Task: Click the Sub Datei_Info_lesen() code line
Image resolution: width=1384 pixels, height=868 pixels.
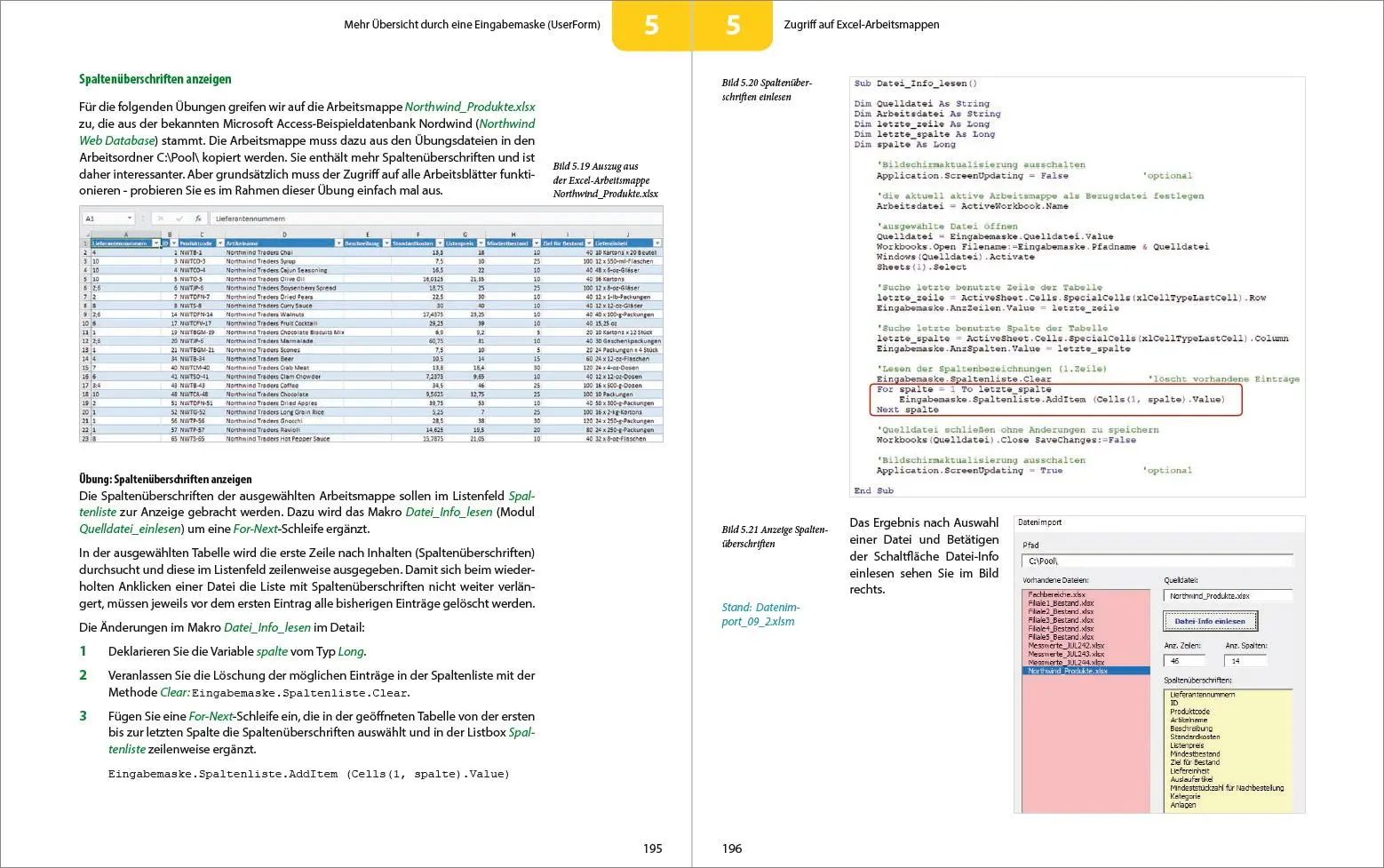Action: tap(916, 84)
